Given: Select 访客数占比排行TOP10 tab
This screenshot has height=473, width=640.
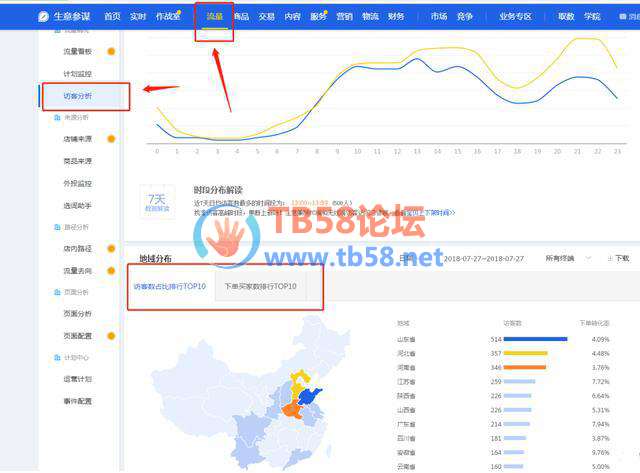Looking at the screenshot, I should pyautogui.click(x=170, y=287).
